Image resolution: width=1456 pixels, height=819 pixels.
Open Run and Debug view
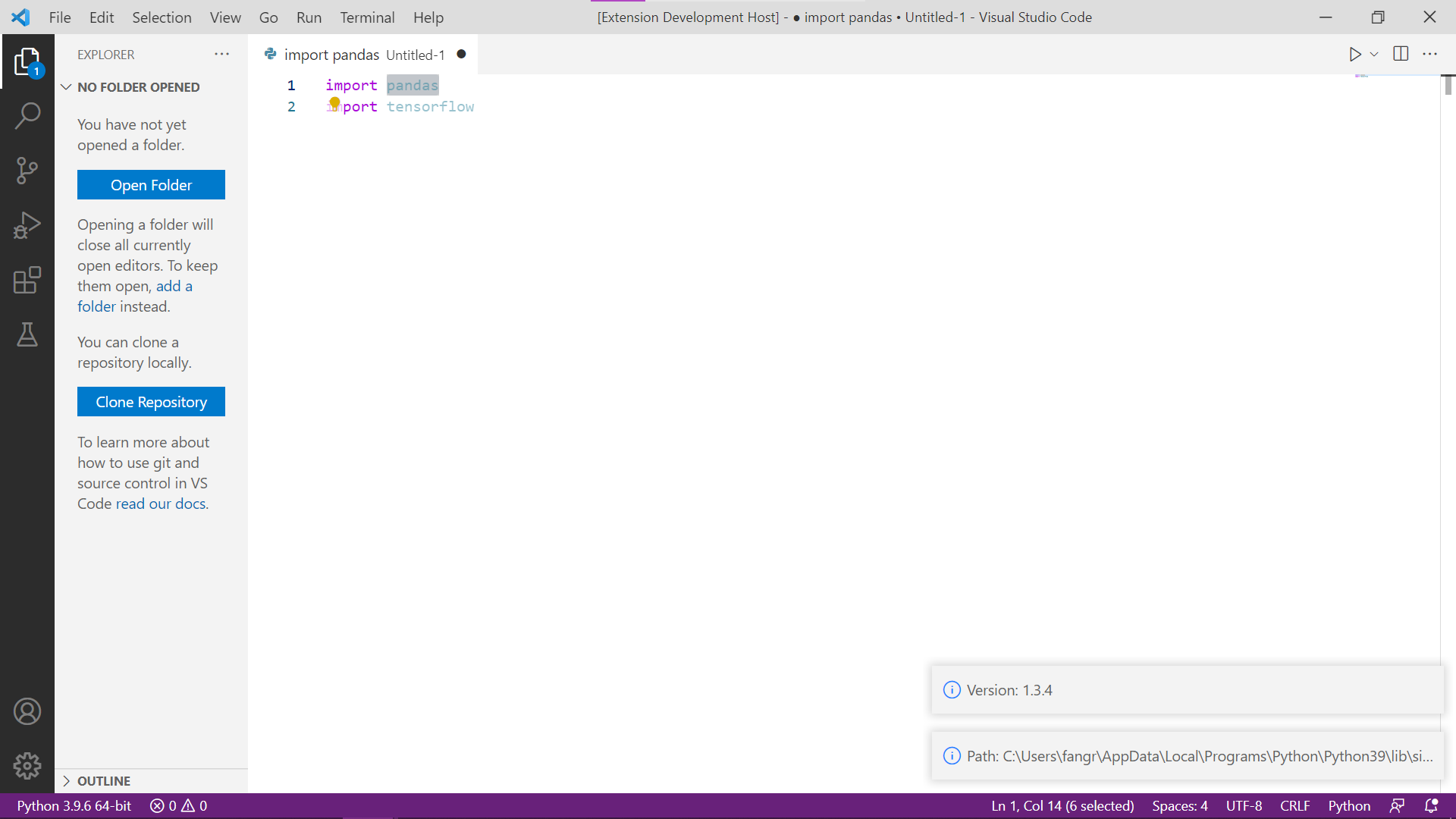(x=27, y=225)
